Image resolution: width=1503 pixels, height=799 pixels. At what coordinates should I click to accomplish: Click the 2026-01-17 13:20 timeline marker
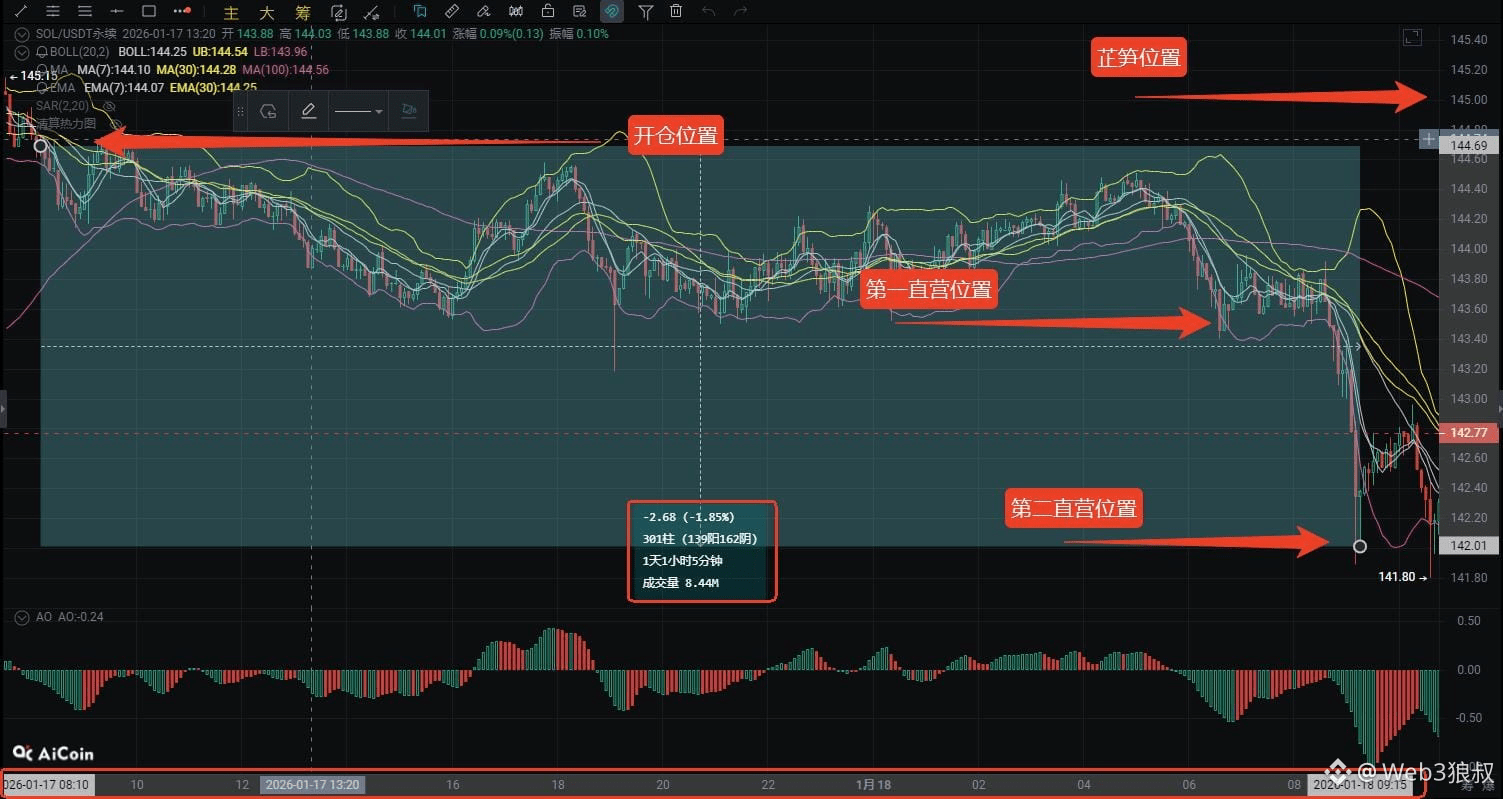point(313,785)
